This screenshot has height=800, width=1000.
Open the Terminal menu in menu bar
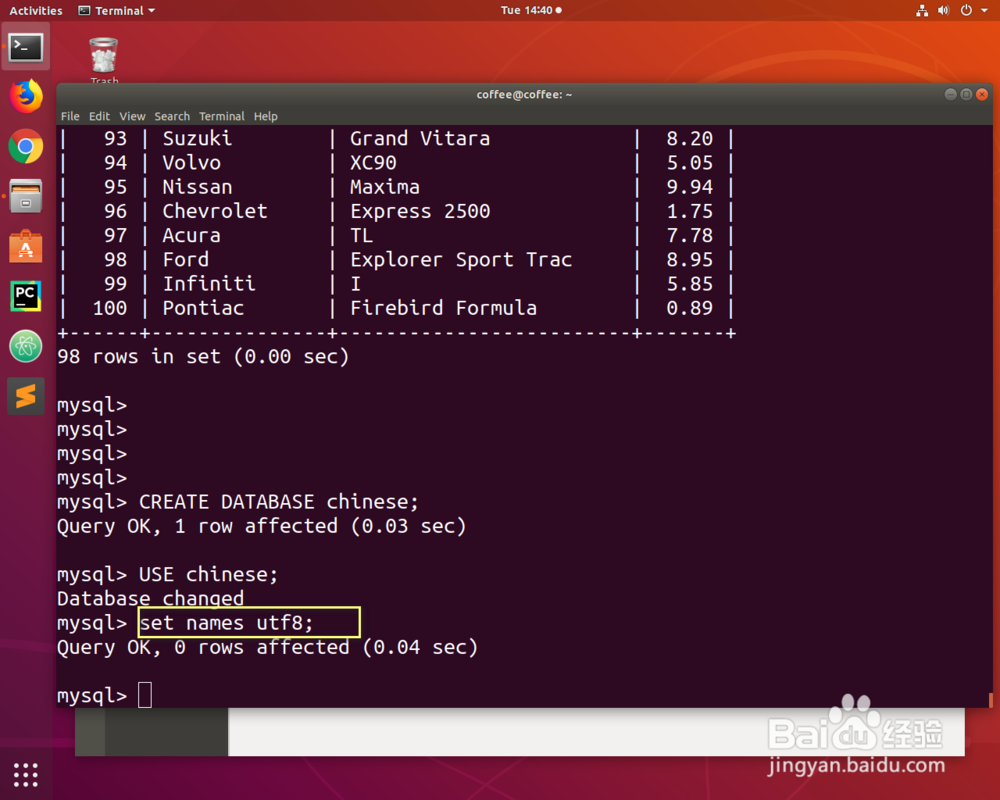point(221,116)
